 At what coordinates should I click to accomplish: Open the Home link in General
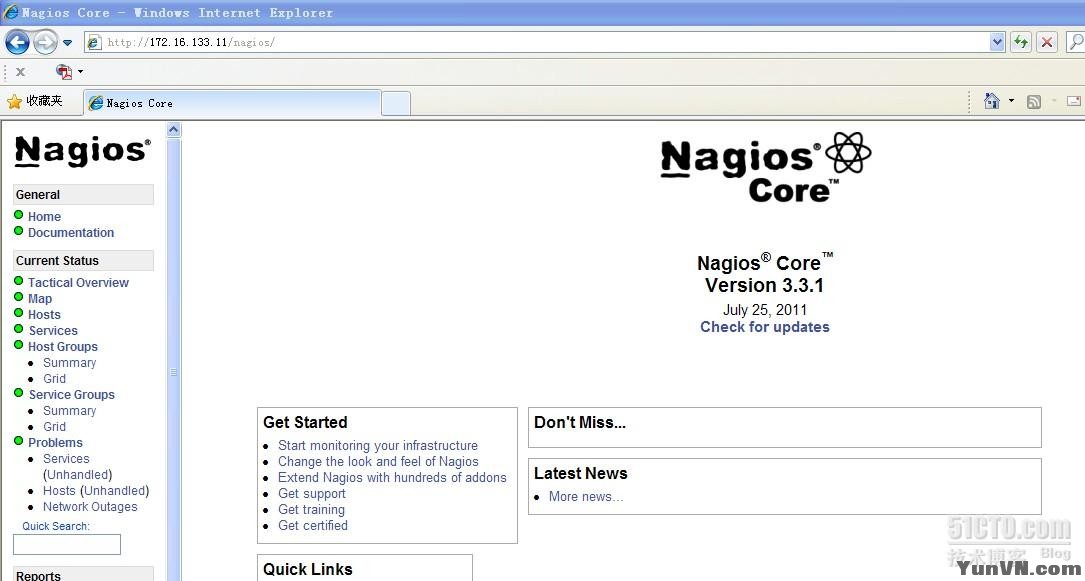pyautogui.click(x=44, y=216)
